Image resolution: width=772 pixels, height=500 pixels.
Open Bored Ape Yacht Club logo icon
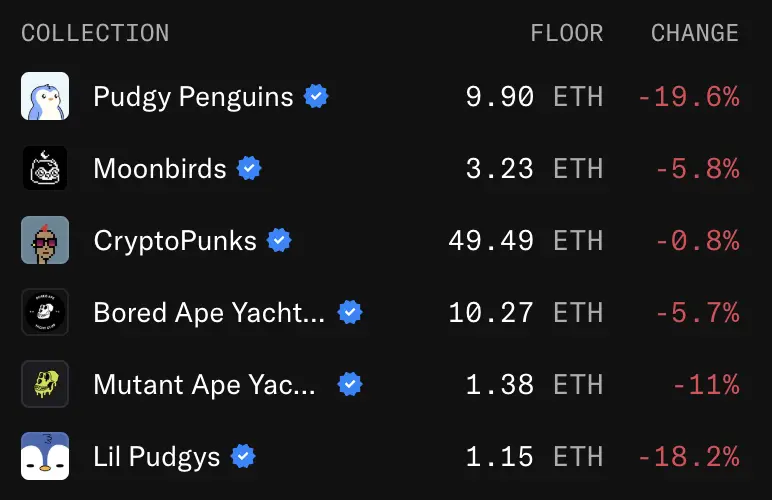pos(45,312)
